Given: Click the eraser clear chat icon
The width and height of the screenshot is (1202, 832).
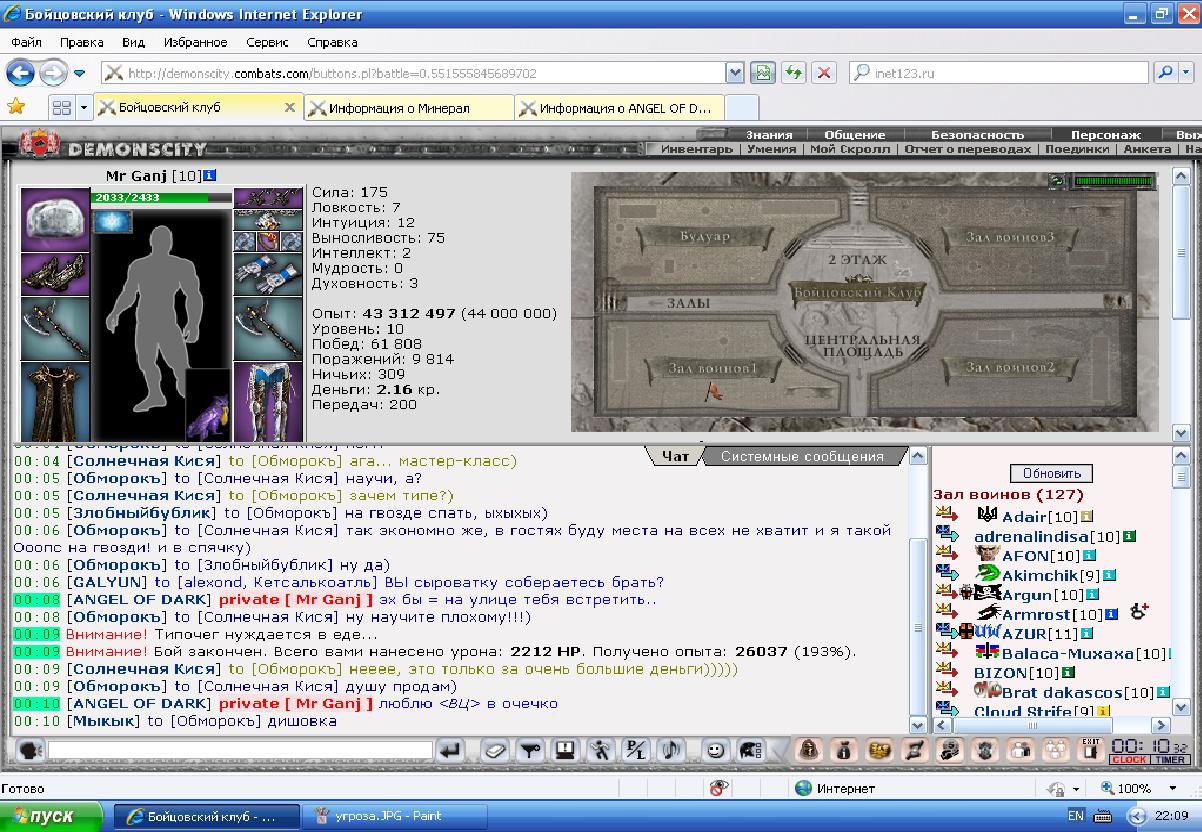Looking at the screenshot, I should tap(496, 750).
